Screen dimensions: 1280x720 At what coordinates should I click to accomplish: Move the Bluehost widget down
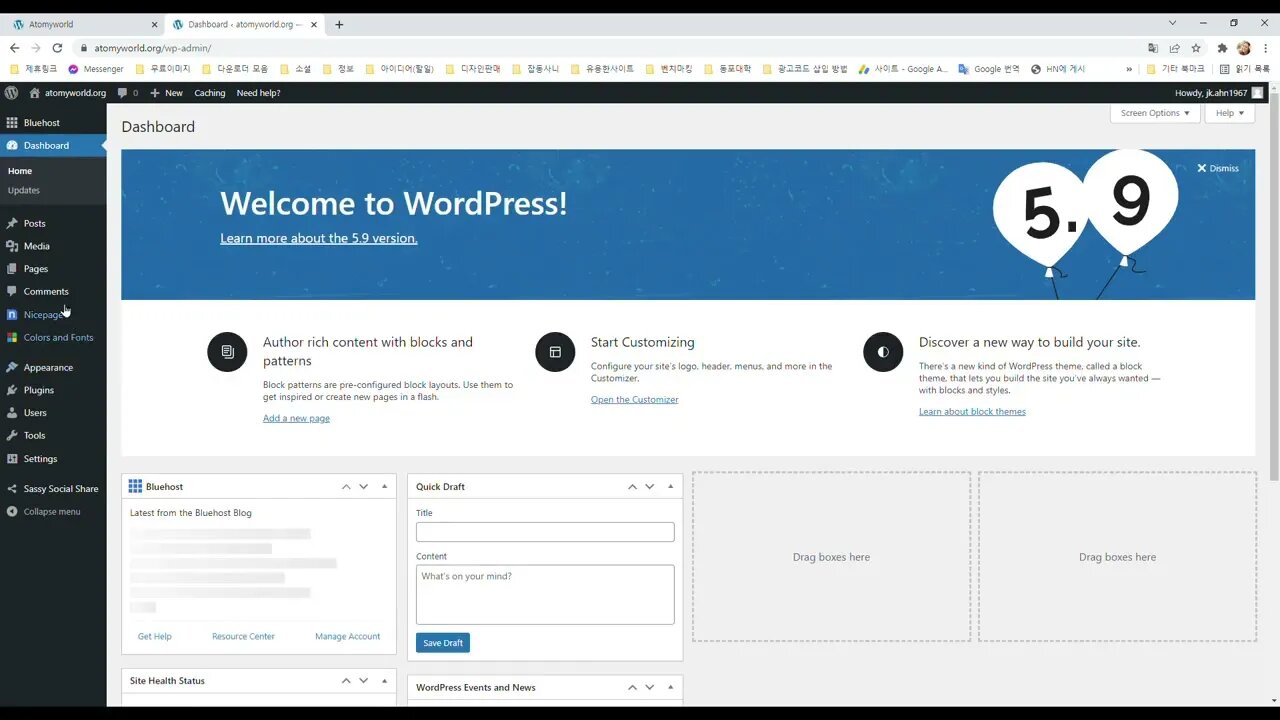[364, 487]
